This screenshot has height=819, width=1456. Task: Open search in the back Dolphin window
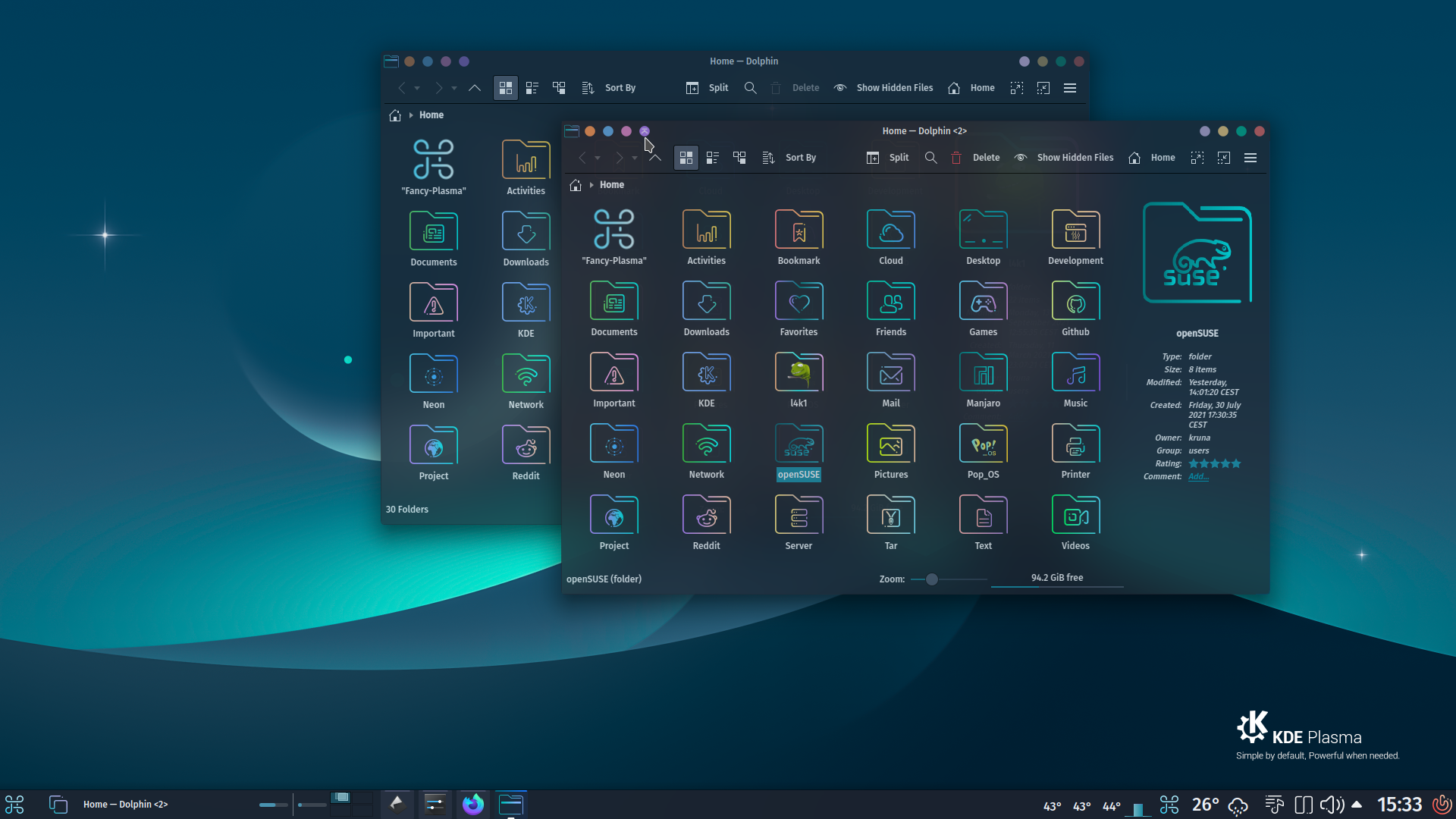pos(750,88)
